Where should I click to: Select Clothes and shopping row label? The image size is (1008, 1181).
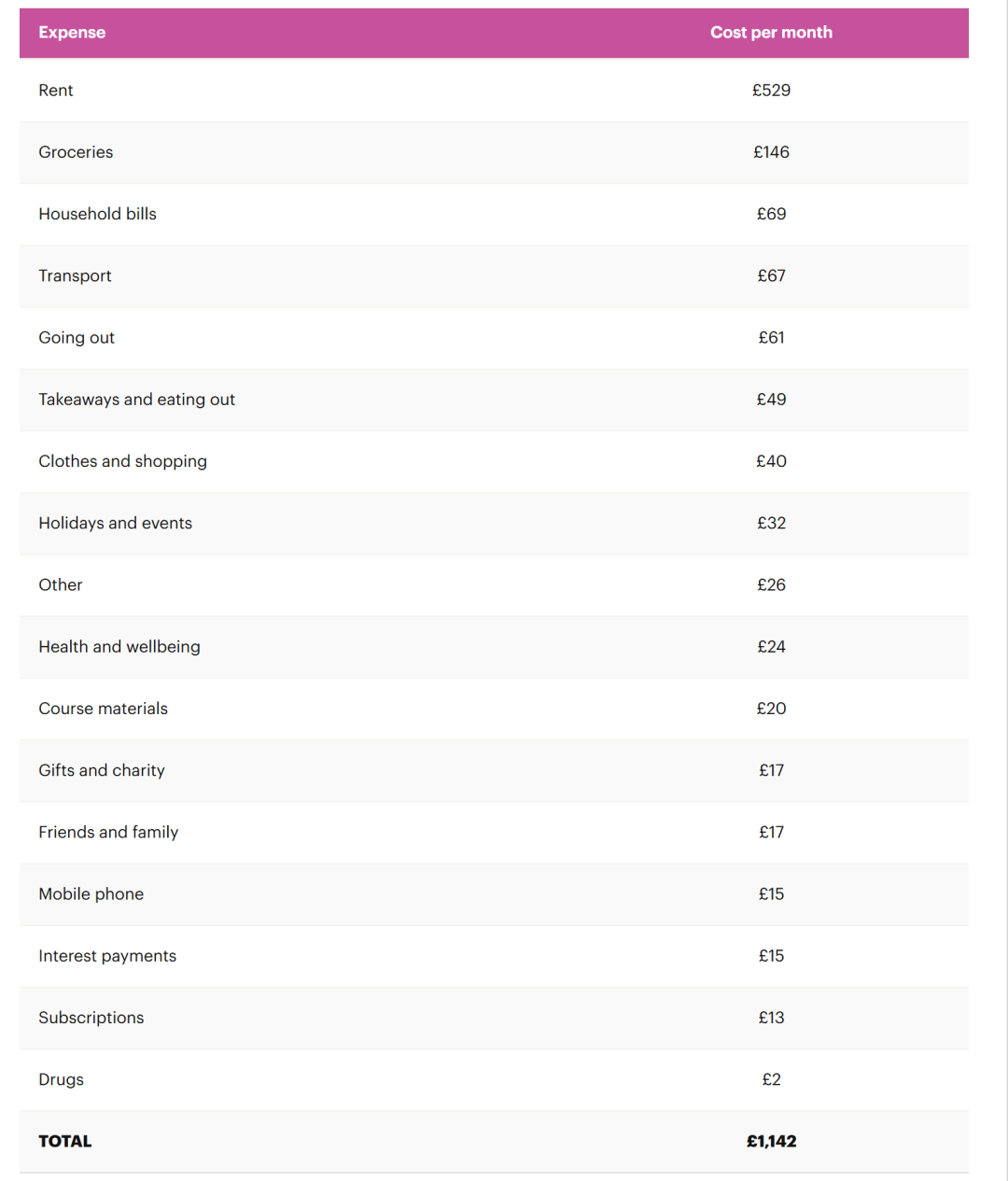click(122, 461)
